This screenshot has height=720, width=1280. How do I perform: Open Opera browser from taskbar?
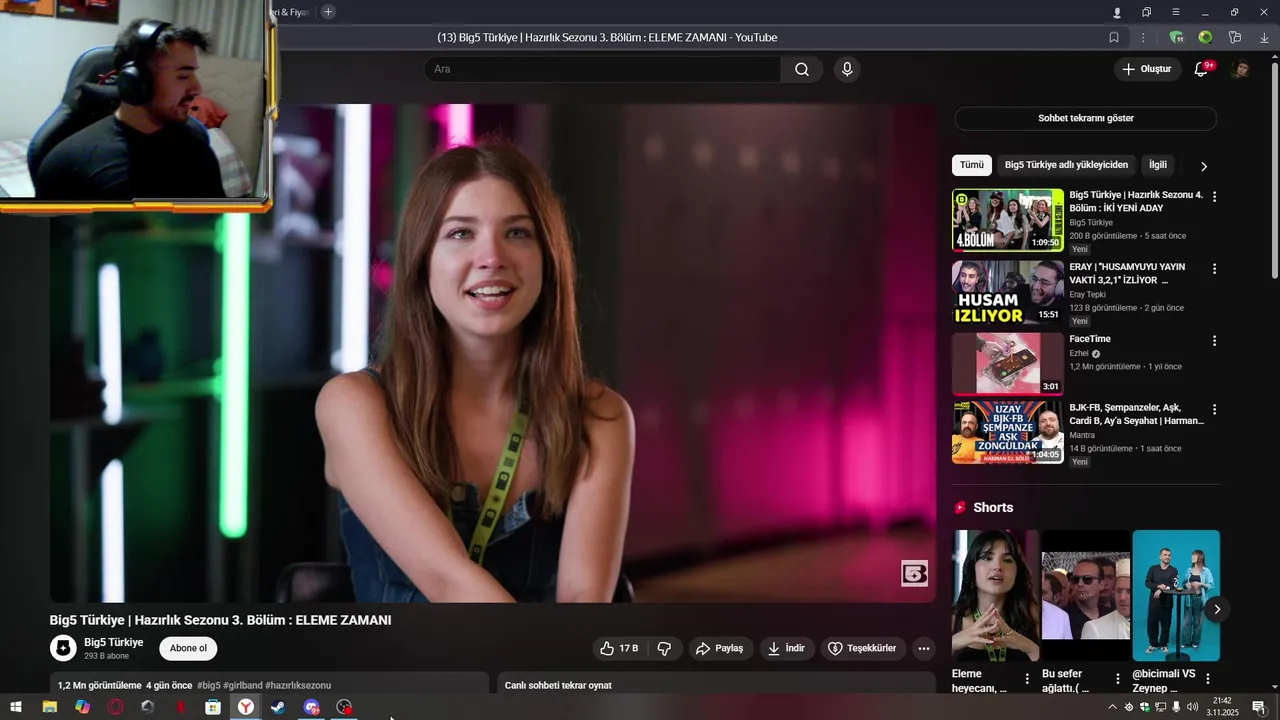tap(115, 707)
